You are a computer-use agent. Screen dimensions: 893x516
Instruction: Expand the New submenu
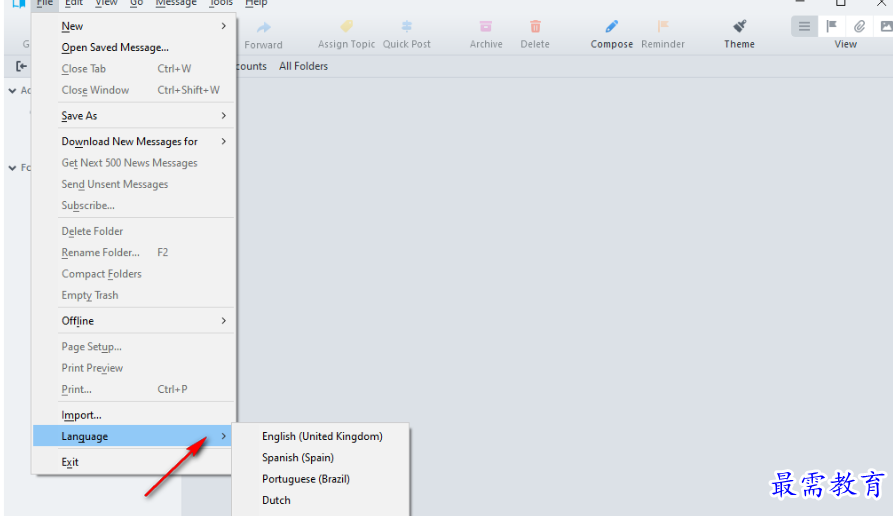point(134,26)
